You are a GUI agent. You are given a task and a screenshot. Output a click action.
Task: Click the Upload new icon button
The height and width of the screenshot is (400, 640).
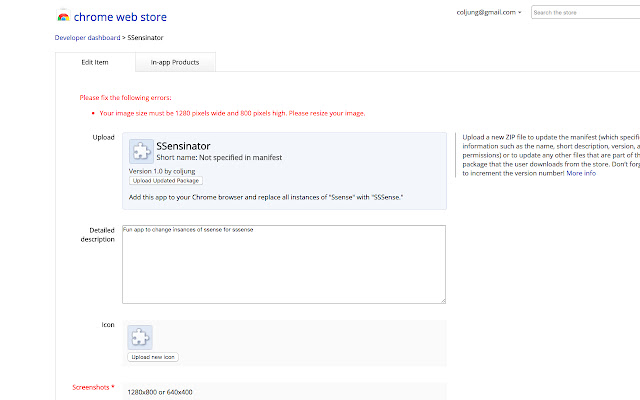click(153, 357)
